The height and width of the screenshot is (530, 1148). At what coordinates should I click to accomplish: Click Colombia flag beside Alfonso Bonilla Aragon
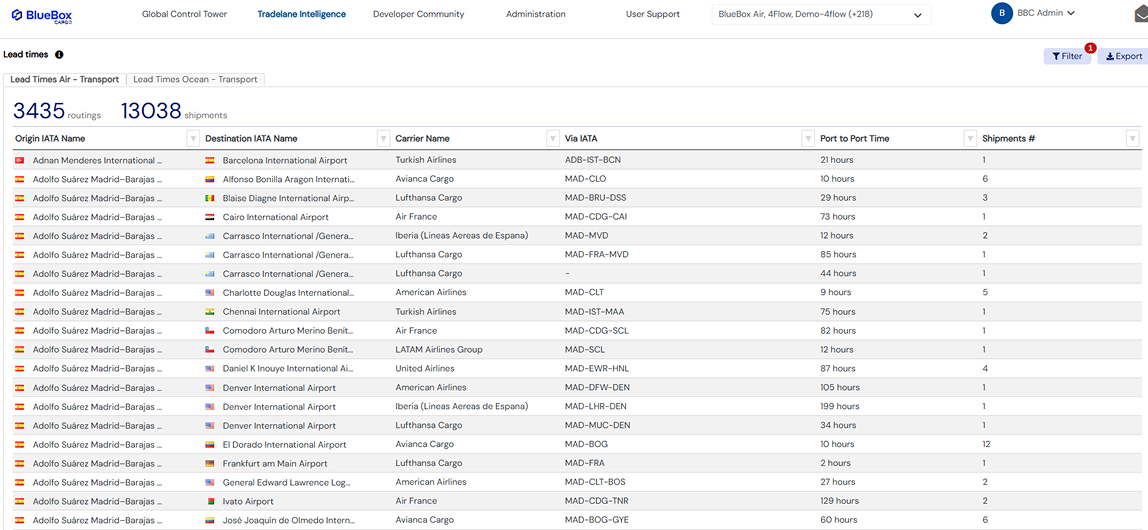209,179
